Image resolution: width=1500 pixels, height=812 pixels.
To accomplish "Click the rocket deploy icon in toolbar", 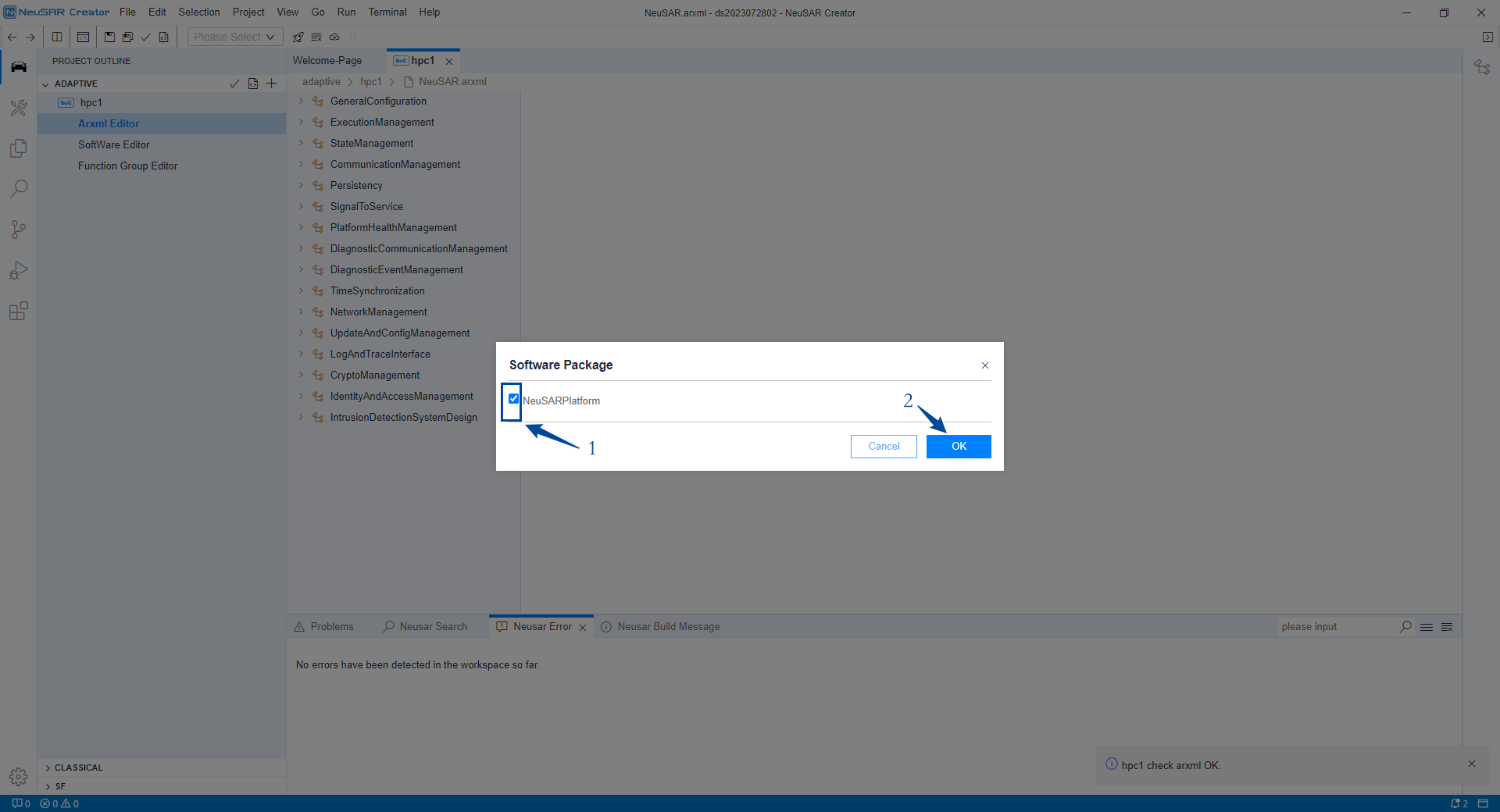I will coord(298,37).
